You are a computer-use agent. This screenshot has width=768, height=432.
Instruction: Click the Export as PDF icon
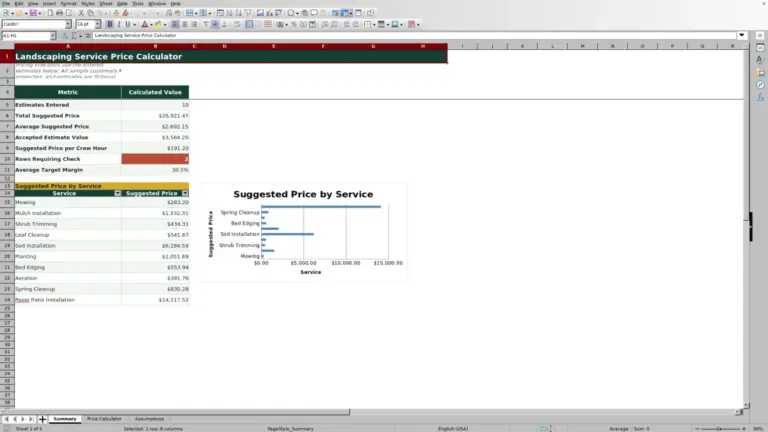50,13
